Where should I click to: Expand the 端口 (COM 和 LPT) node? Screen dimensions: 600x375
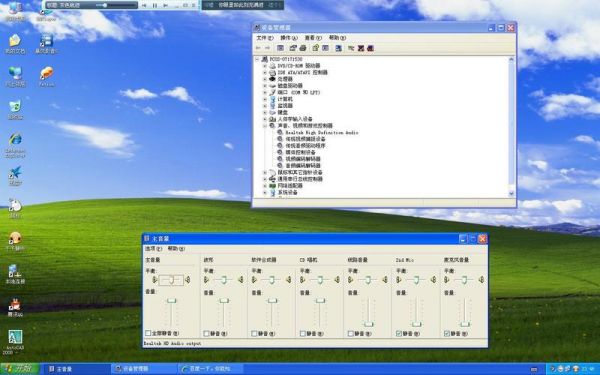pyautogui.click(x=265, y=93)
